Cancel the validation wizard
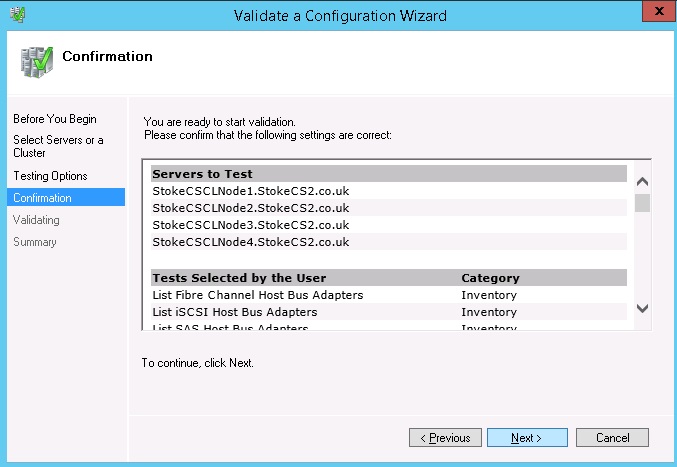The height and width of the screenshot is (467, 677). click(x=612, y=438)
